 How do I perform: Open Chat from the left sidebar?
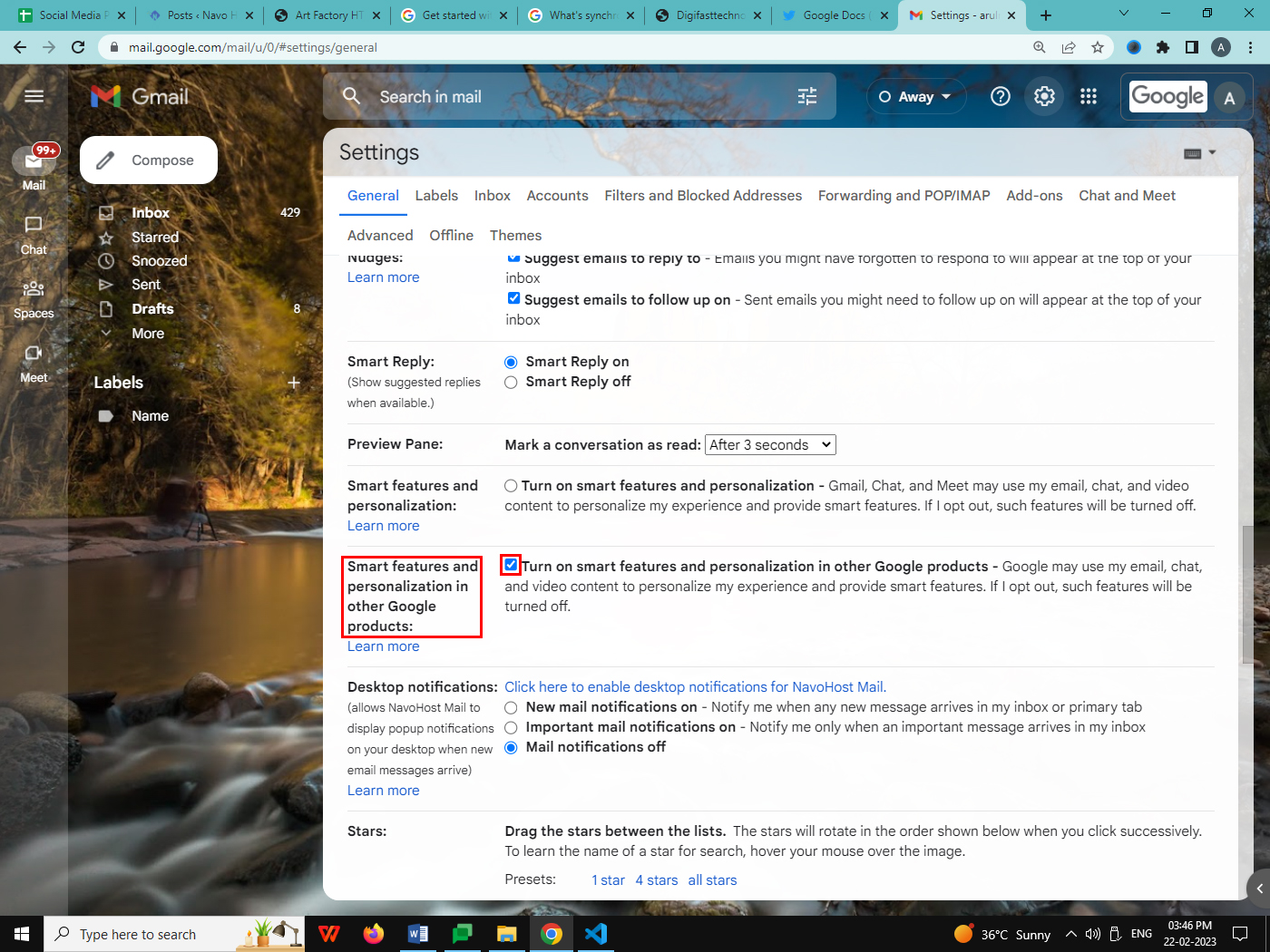pyautogui.click(x=33, y=236)
